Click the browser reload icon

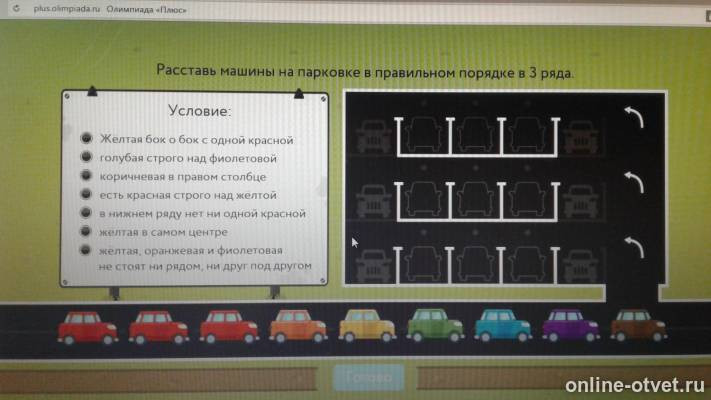click(x=16, y=8)
